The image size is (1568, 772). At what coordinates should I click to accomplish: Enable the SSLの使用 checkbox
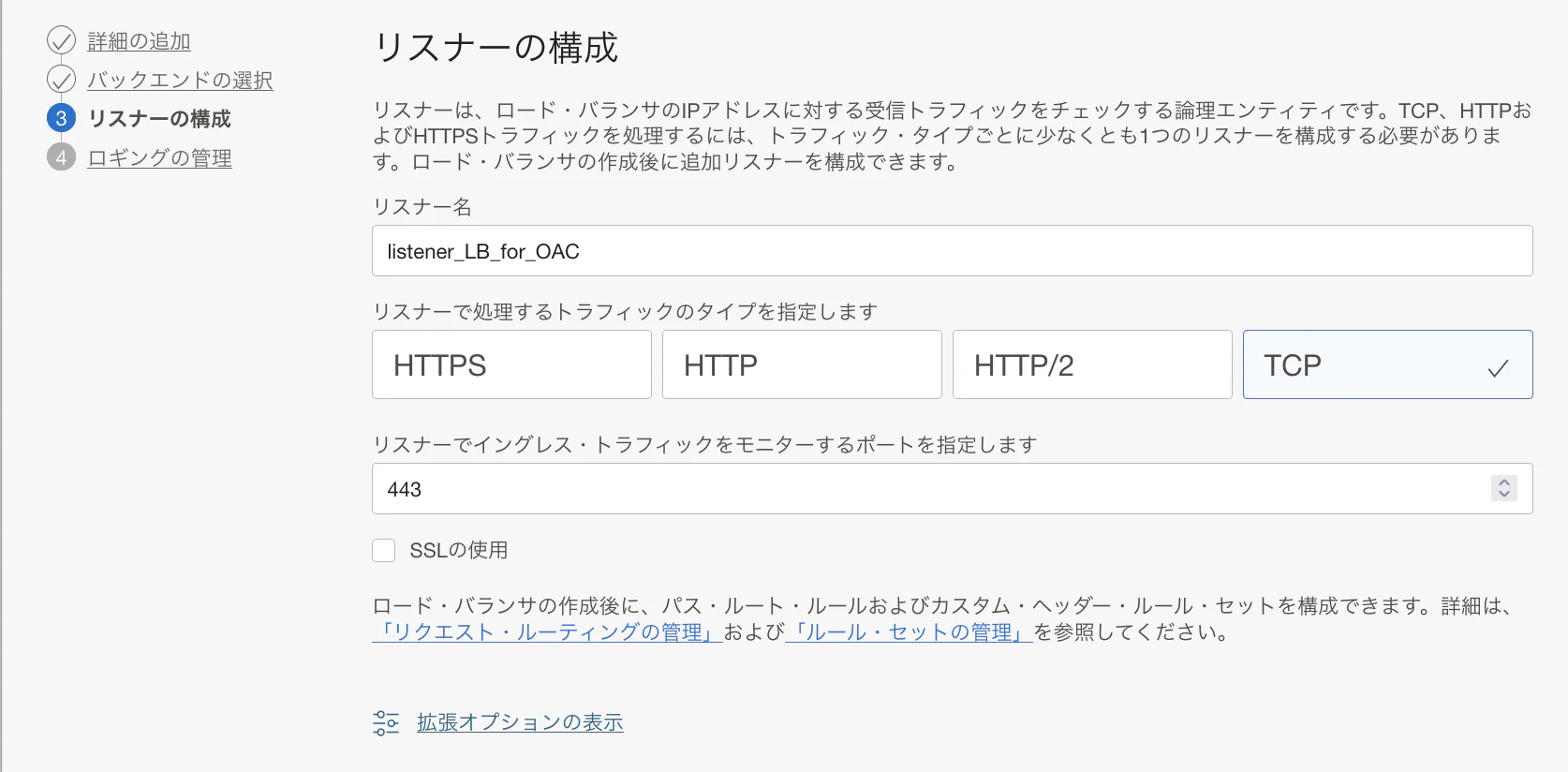(x=384, y=550)
